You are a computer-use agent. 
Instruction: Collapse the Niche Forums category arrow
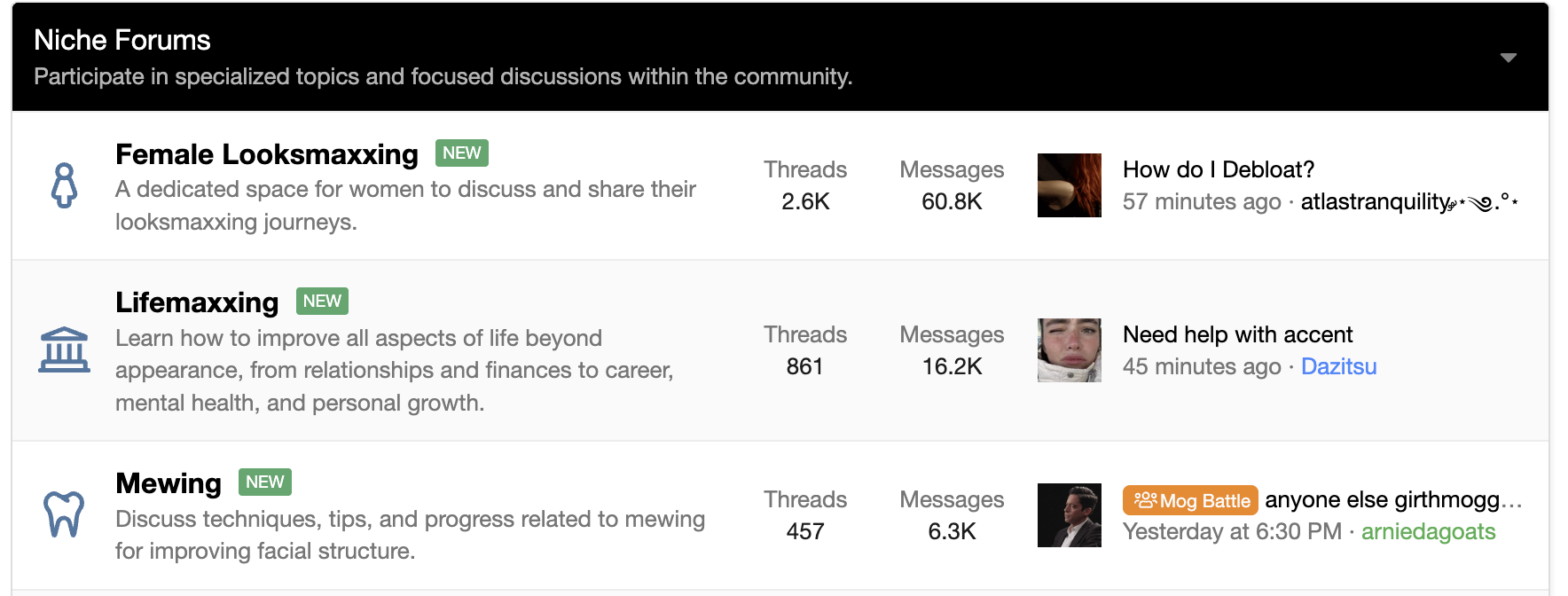point(1508,58)
